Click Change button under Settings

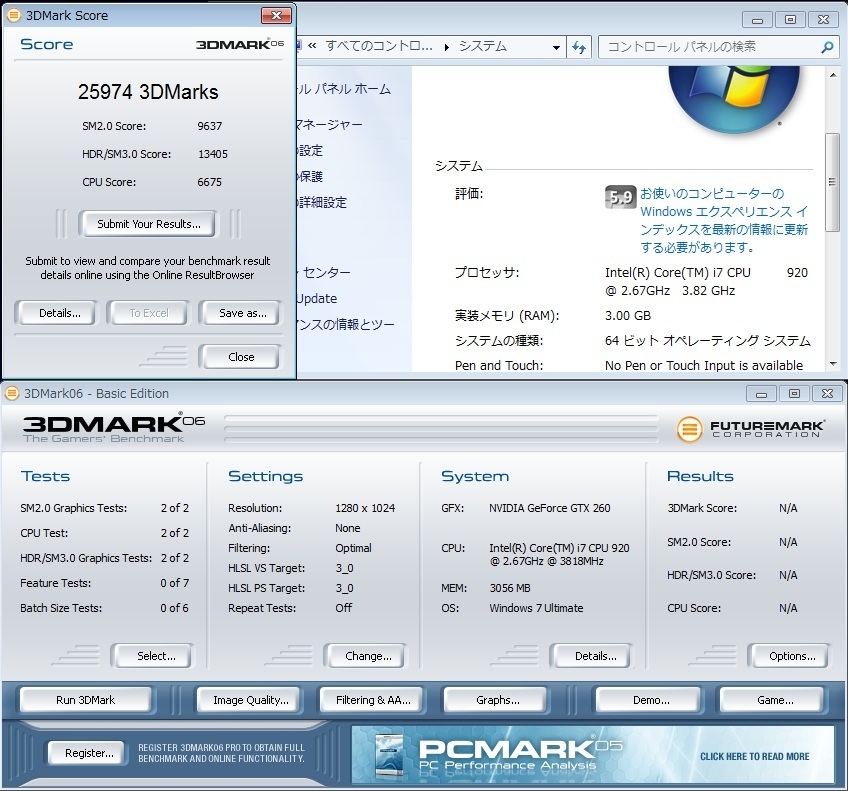click(x=366, y=656)
